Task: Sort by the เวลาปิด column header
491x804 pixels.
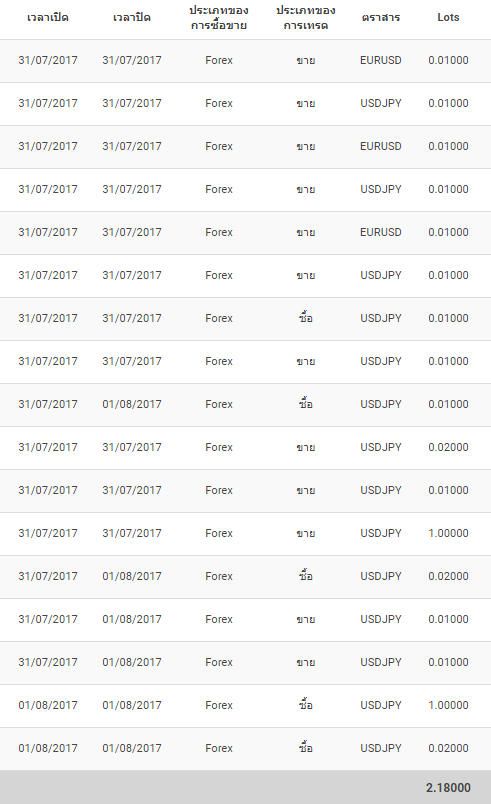Action: tap(132, 18)
